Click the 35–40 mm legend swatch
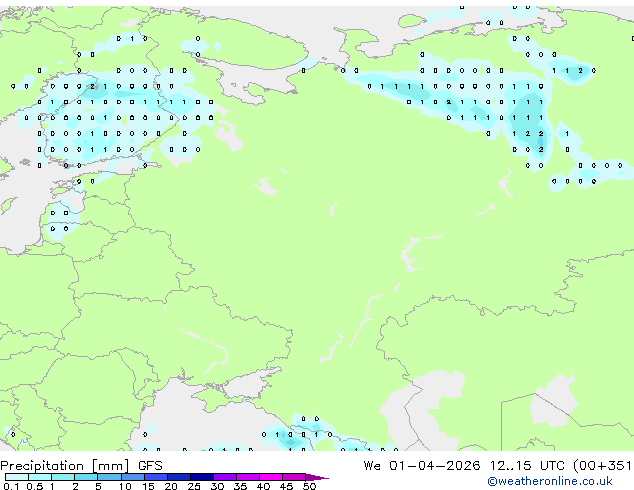This screenshot has height=490, width=634. [248, 477]
